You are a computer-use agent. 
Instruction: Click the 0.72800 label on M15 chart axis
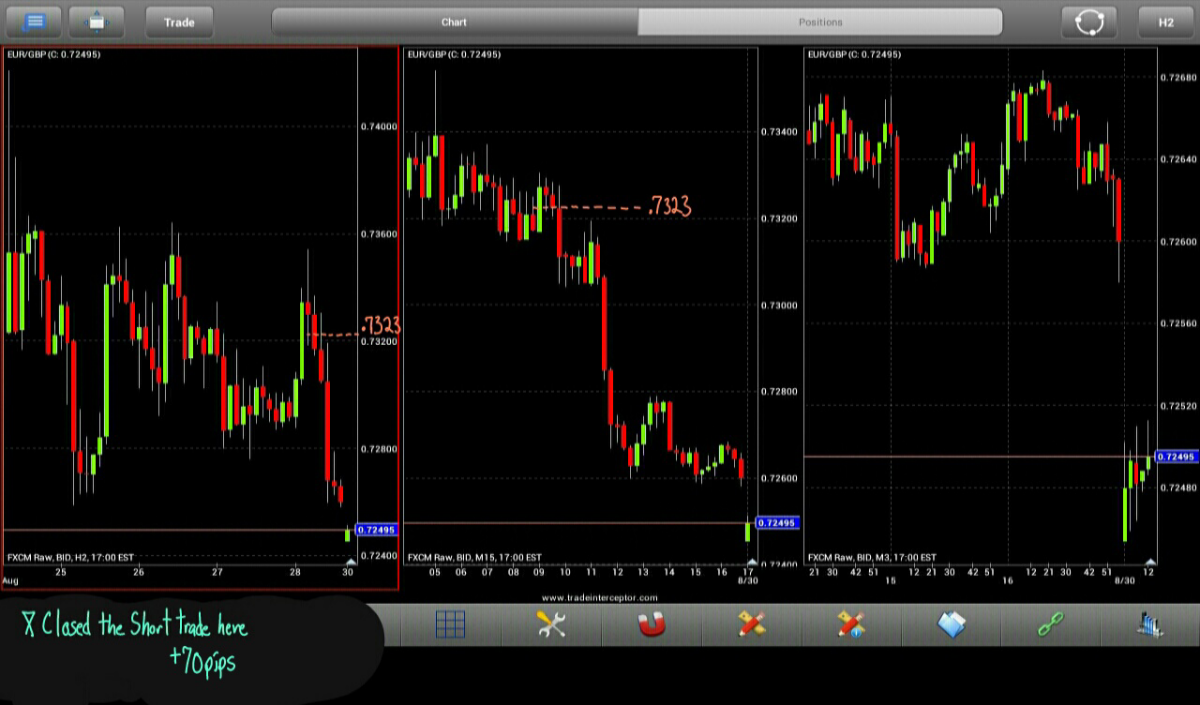click(779, 391)
